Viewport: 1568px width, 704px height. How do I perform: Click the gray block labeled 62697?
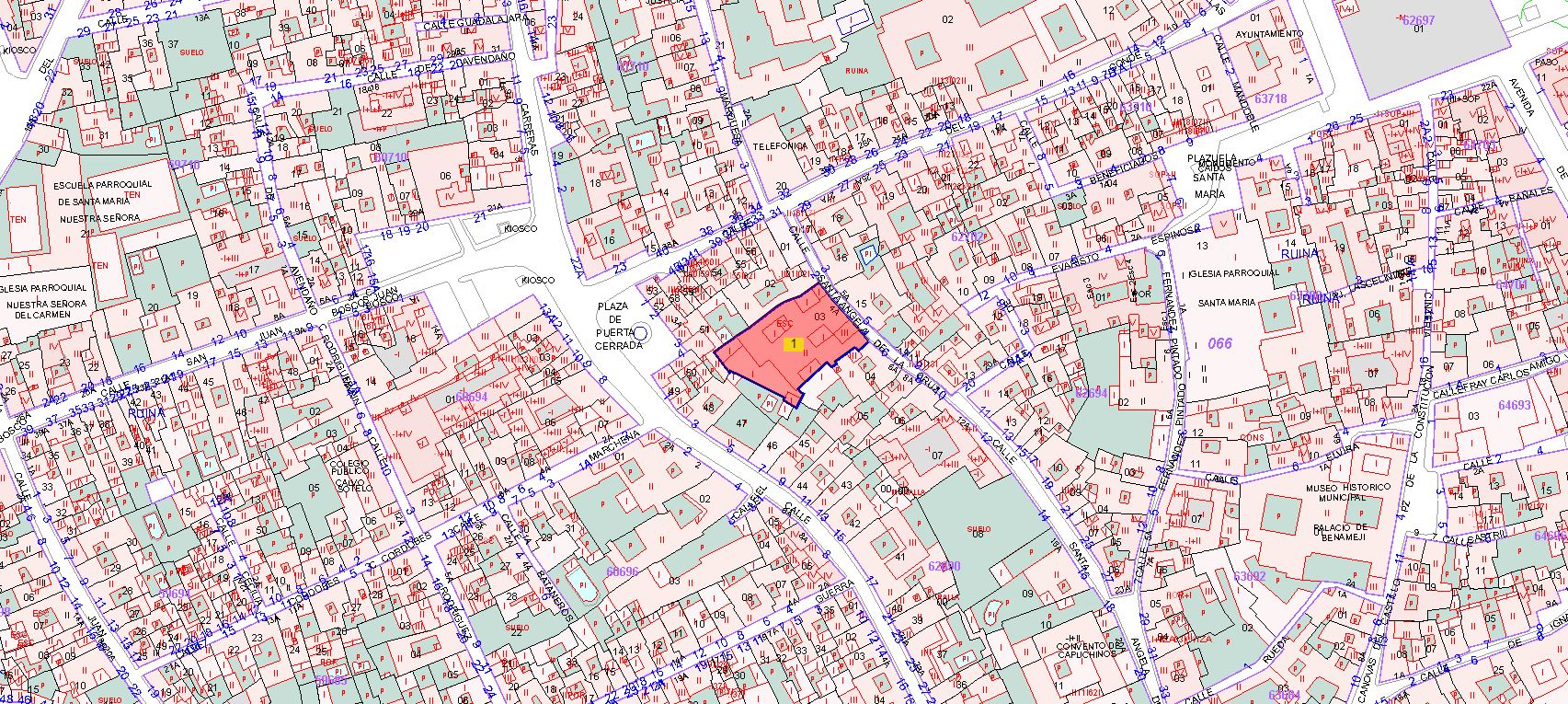click(1417, 19)
